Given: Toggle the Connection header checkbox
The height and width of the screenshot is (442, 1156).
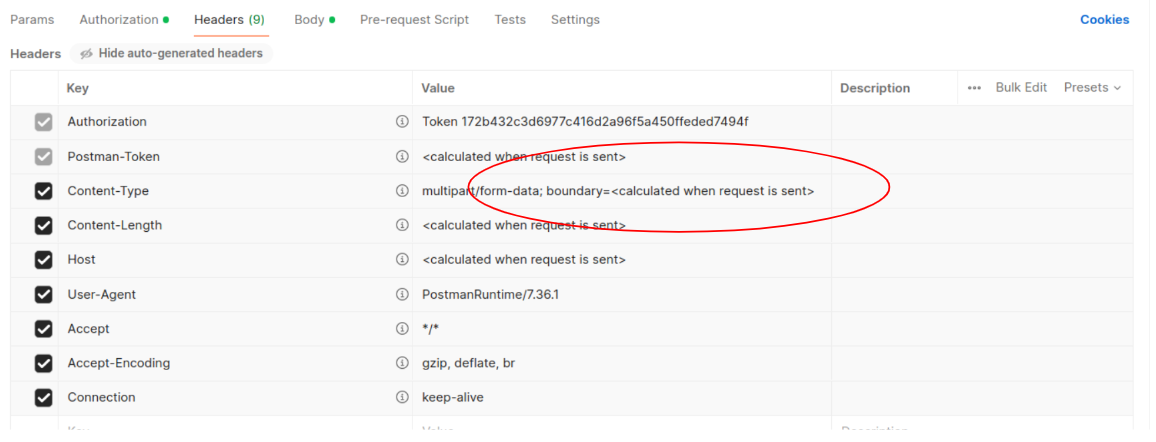Looking at the screenshot, I should pos(43,398).
